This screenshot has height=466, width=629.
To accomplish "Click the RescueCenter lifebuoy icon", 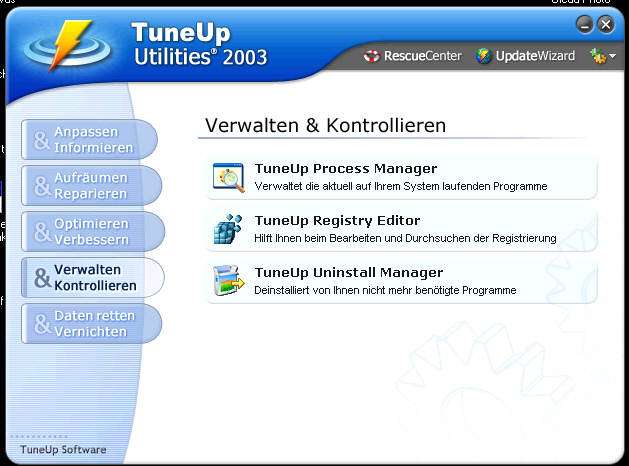I will tap(371, 56).
